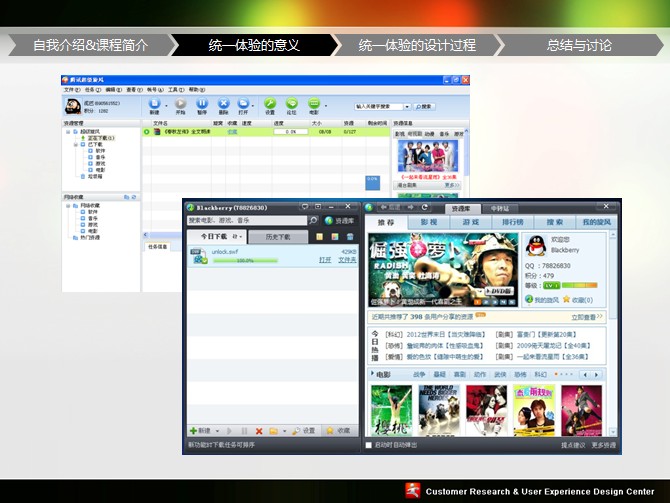Screen dimensions: 670x503
Task: Open the 樱桃 movie poster thumbnail
Action: pyautogui.click(x=391, y=410)
